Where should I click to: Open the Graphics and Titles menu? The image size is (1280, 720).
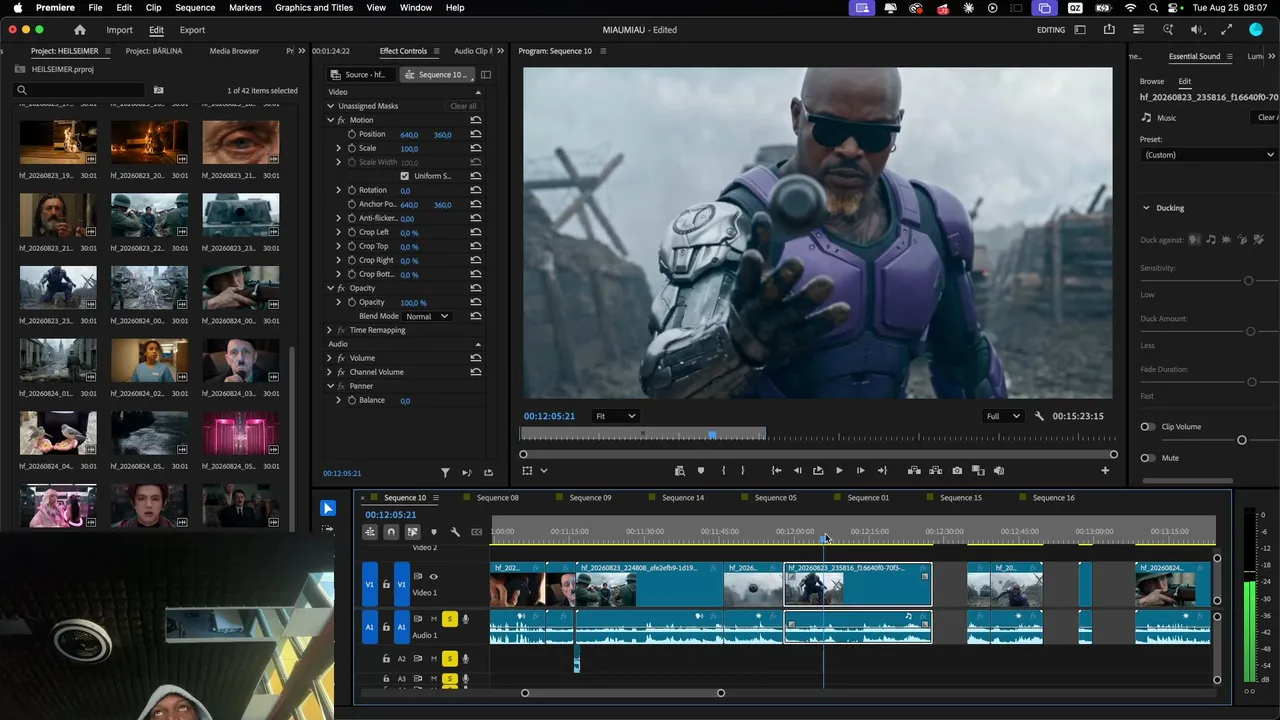[x=314, y=8]
